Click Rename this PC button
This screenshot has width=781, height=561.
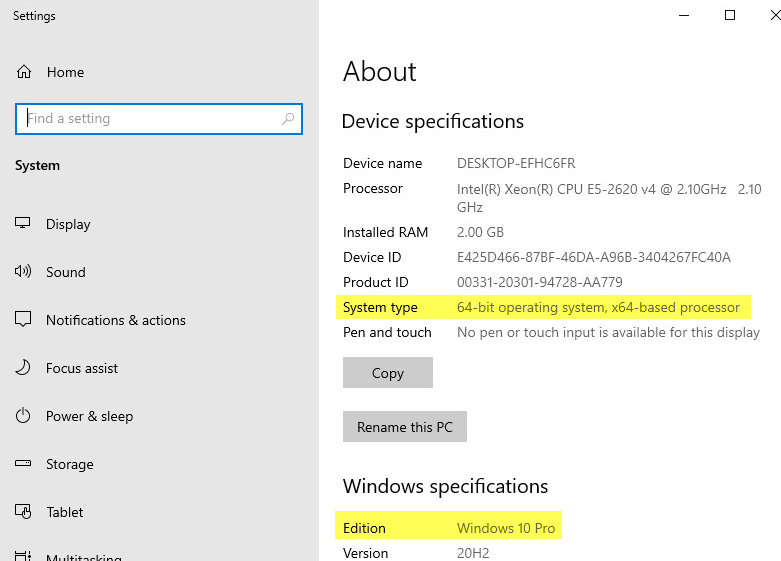pyautogui.click(x=404, y=426)
